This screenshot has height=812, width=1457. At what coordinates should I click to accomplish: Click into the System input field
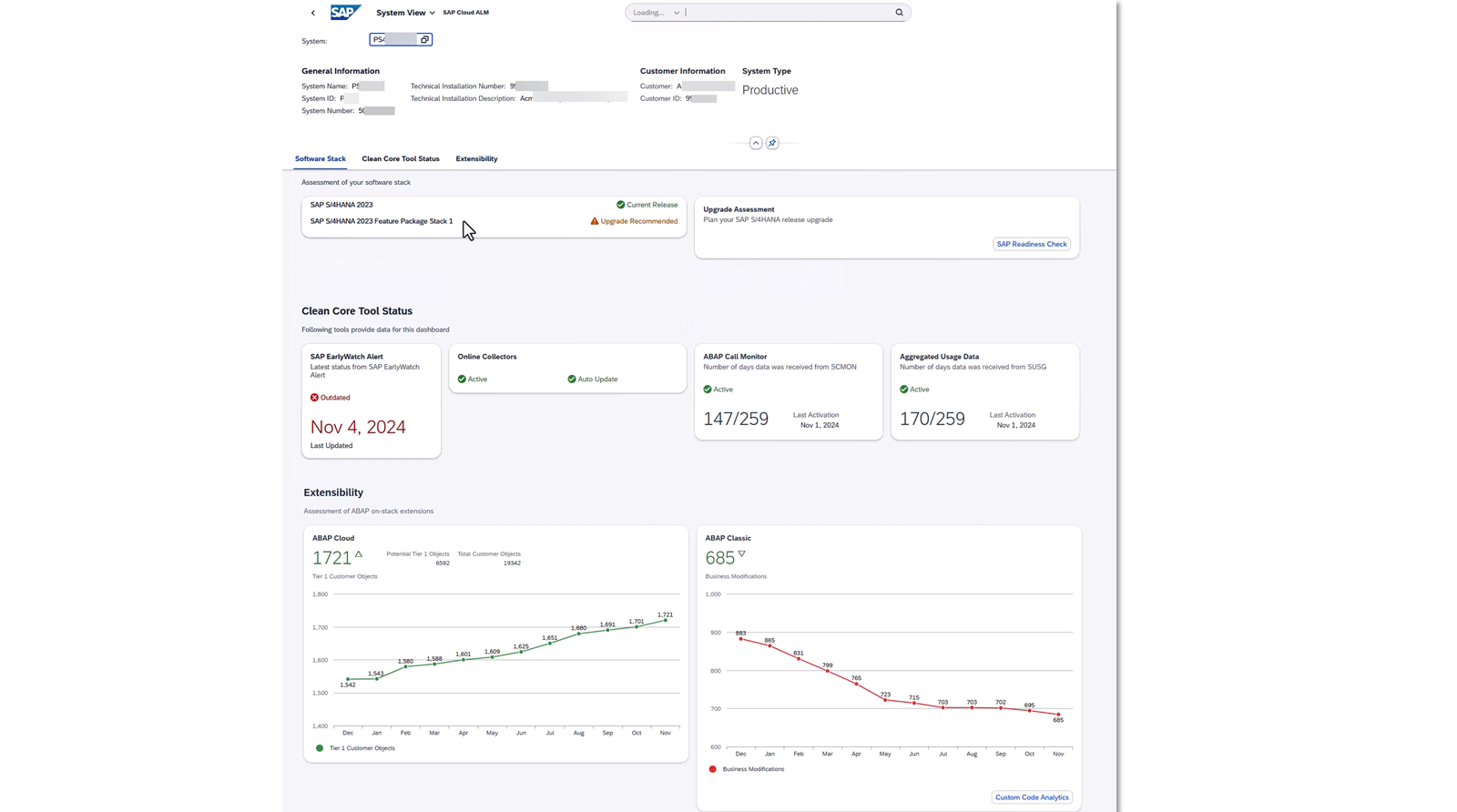(x=393, y=39)
